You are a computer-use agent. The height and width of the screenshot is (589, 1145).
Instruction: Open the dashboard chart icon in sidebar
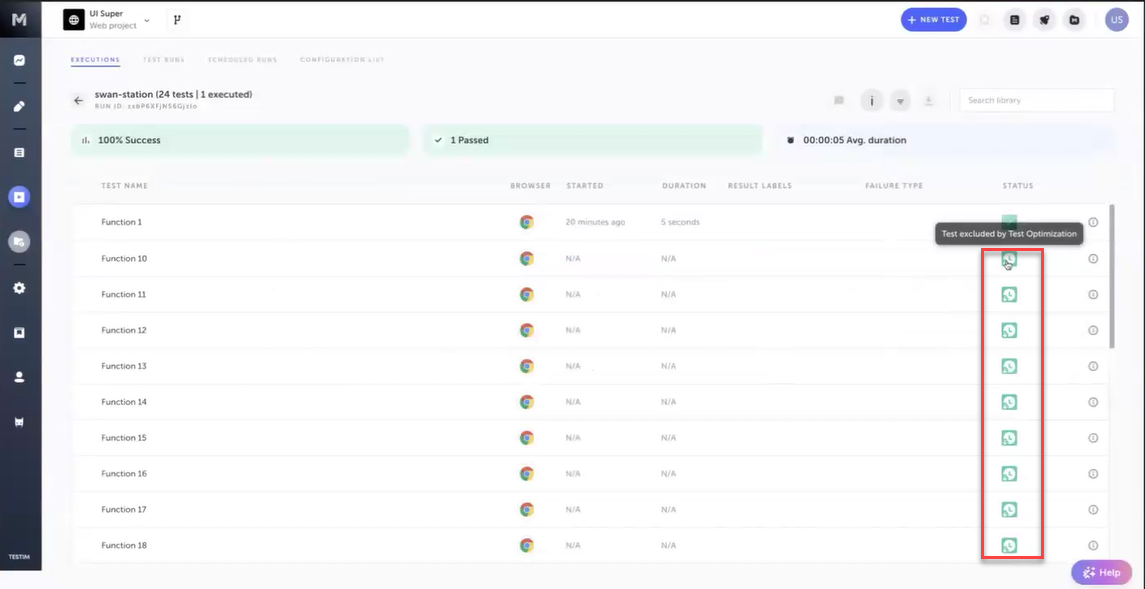click(x=19, y=61)
